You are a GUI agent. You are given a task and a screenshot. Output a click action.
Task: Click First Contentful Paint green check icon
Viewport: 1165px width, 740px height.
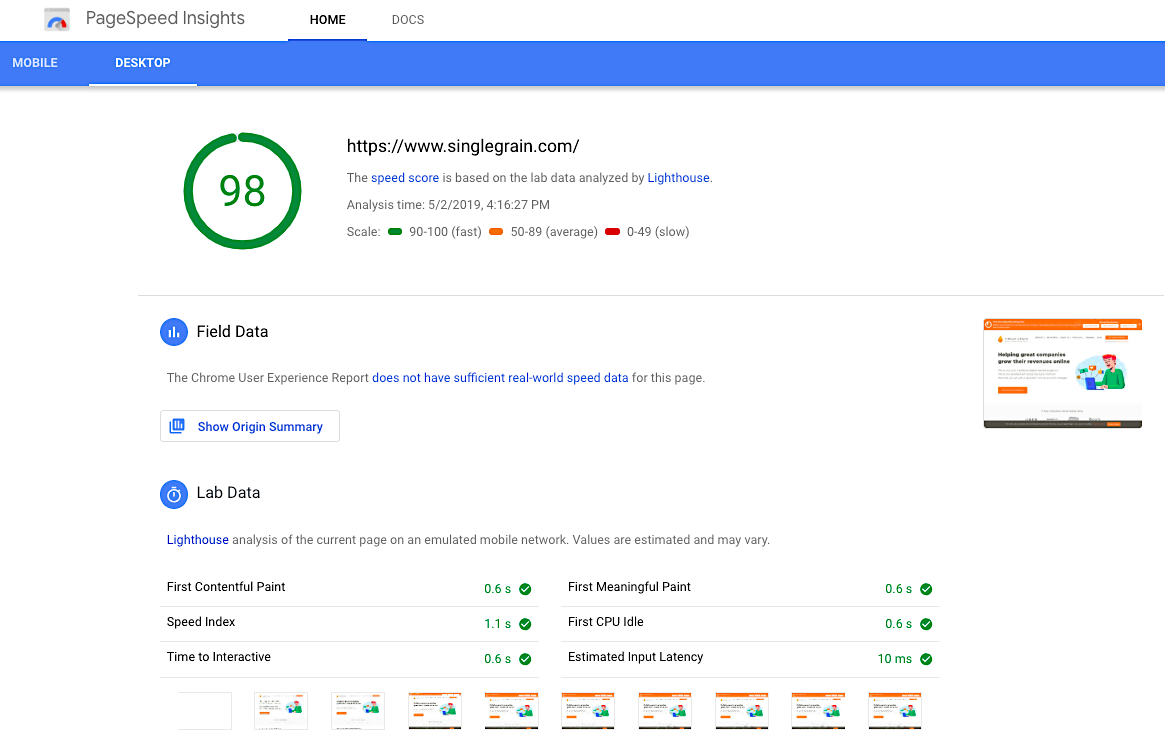525,589
